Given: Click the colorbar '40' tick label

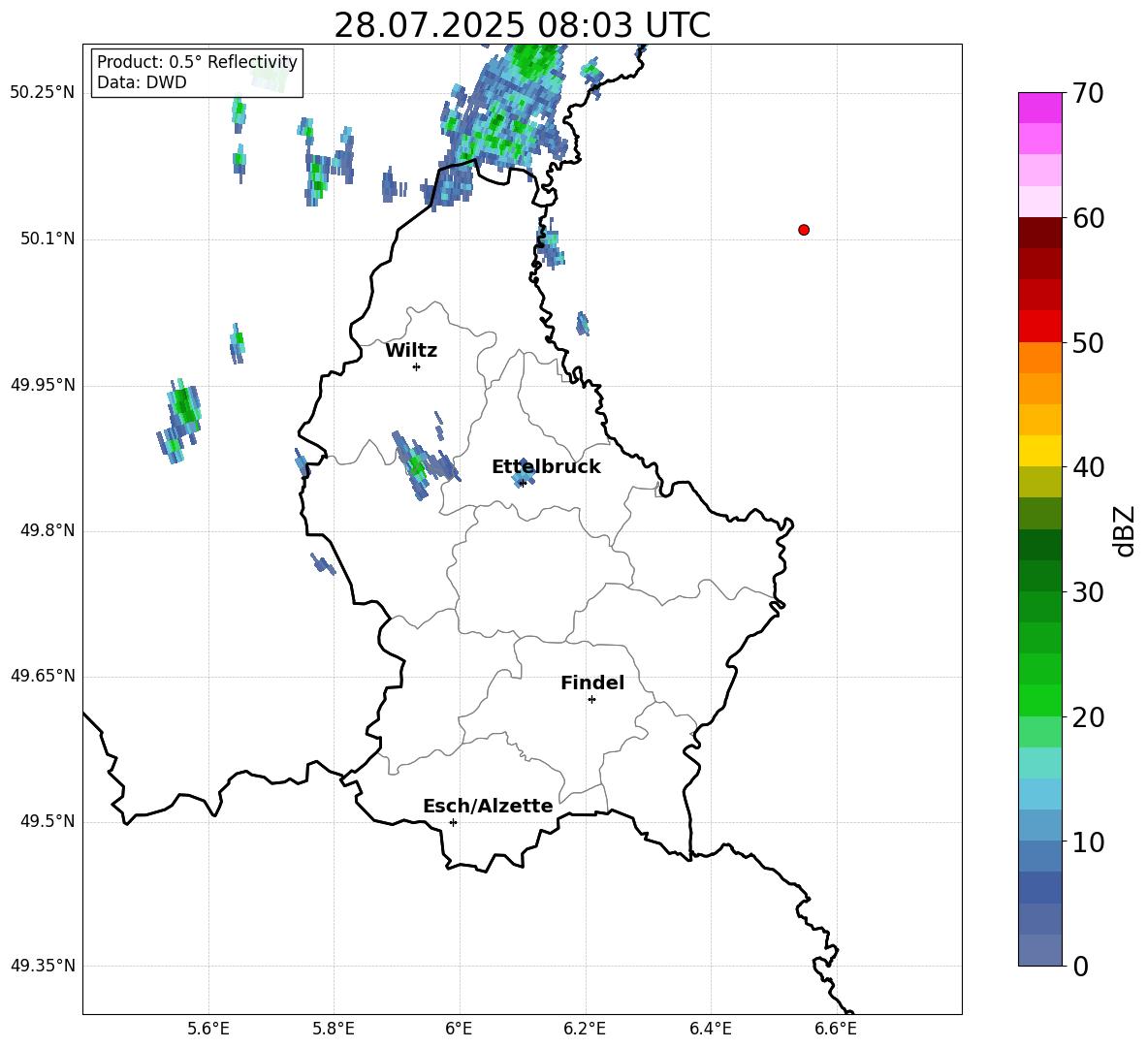Looking at the screenshot, I should pos(1089,467).
